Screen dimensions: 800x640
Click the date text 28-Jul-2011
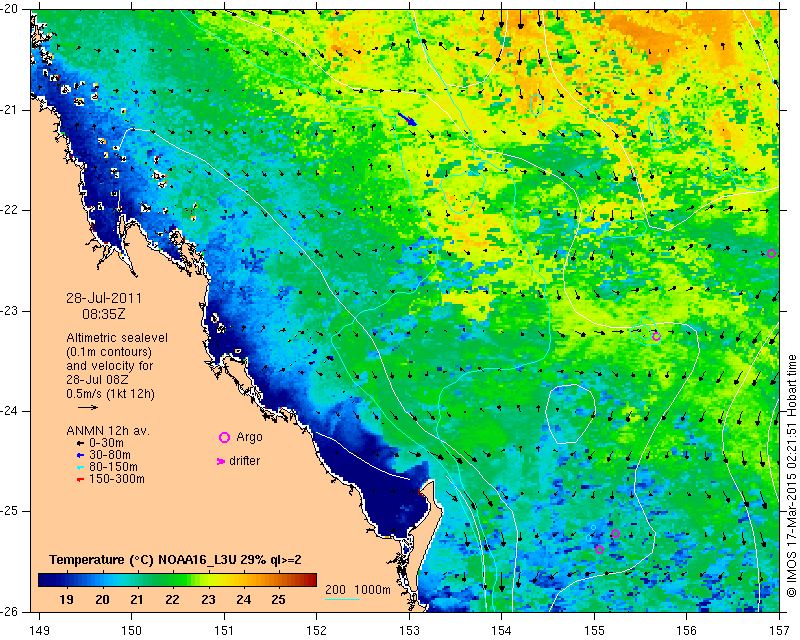(x=104, y=298)
